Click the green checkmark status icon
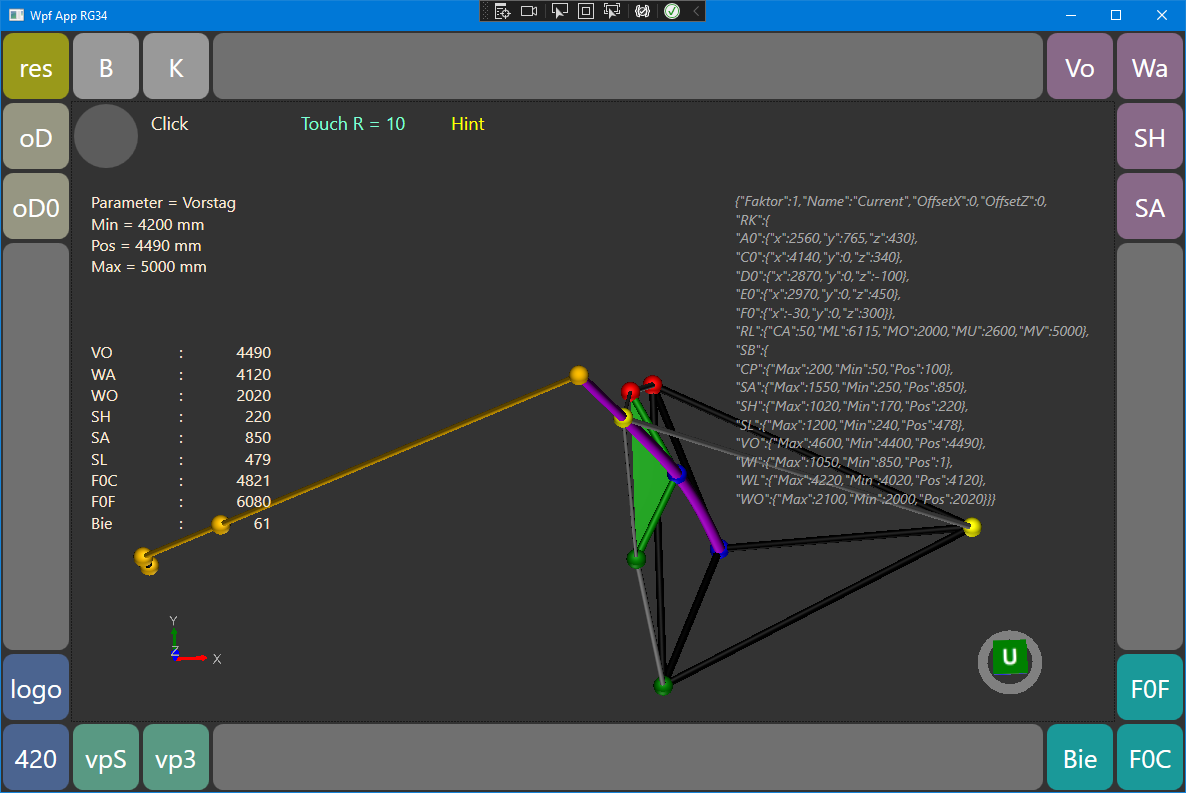Viewport: 1186px width, 793px height. point(672,11)
